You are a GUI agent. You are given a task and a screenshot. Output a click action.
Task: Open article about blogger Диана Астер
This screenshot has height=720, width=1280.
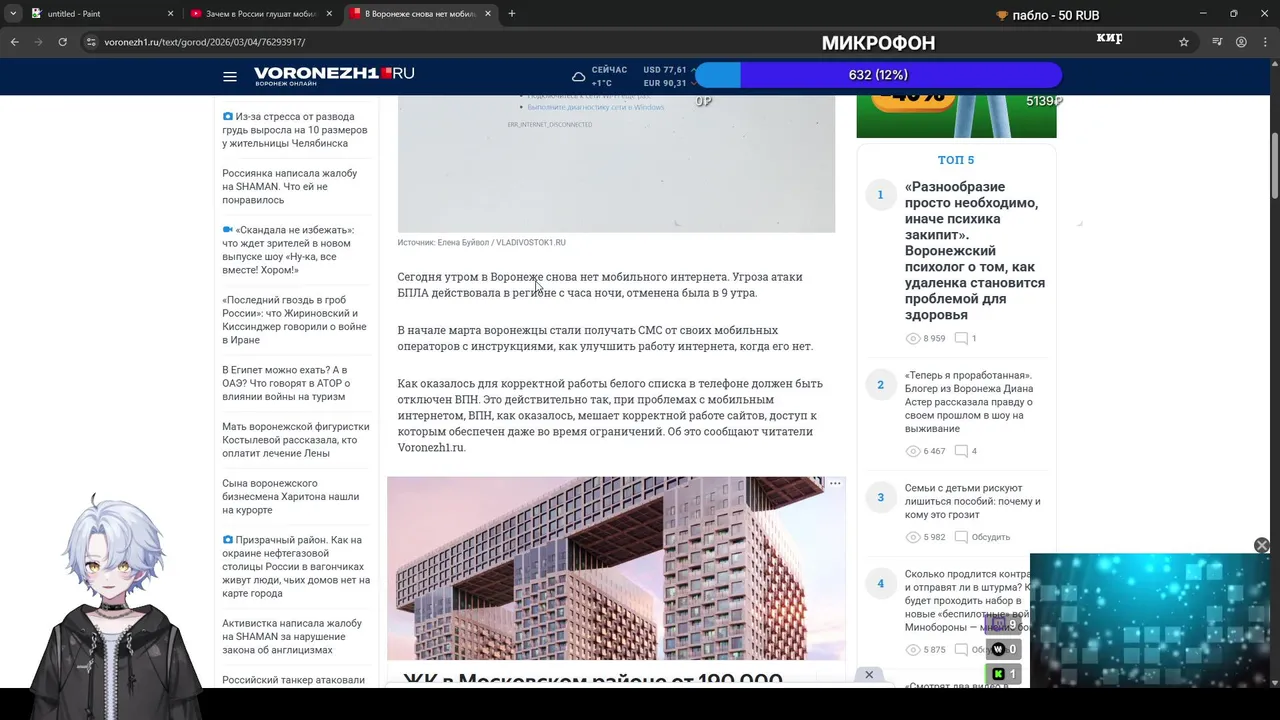[970, 402]
